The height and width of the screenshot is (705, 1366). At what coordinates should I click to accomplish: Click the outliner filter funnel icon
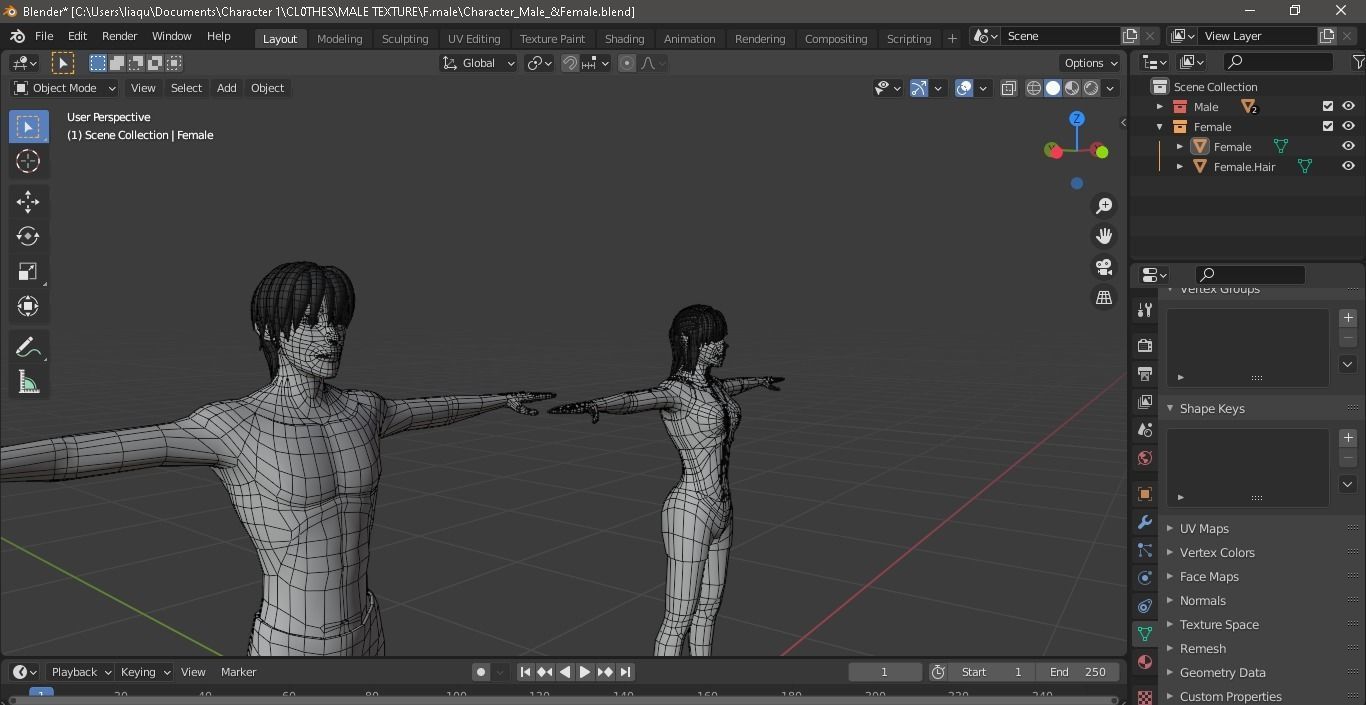pyautogui.click(x=1358, y=62)
